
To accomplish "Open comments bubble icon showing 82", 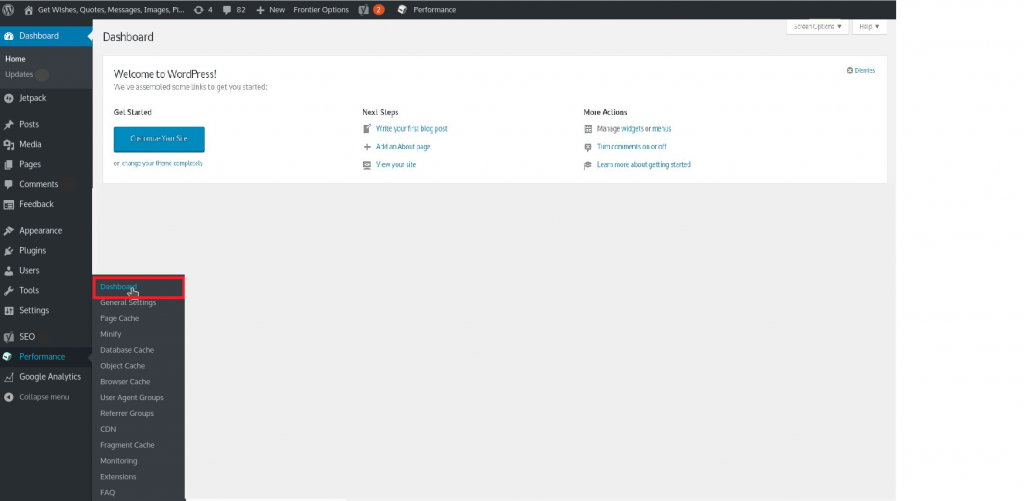I will [234, 9].
